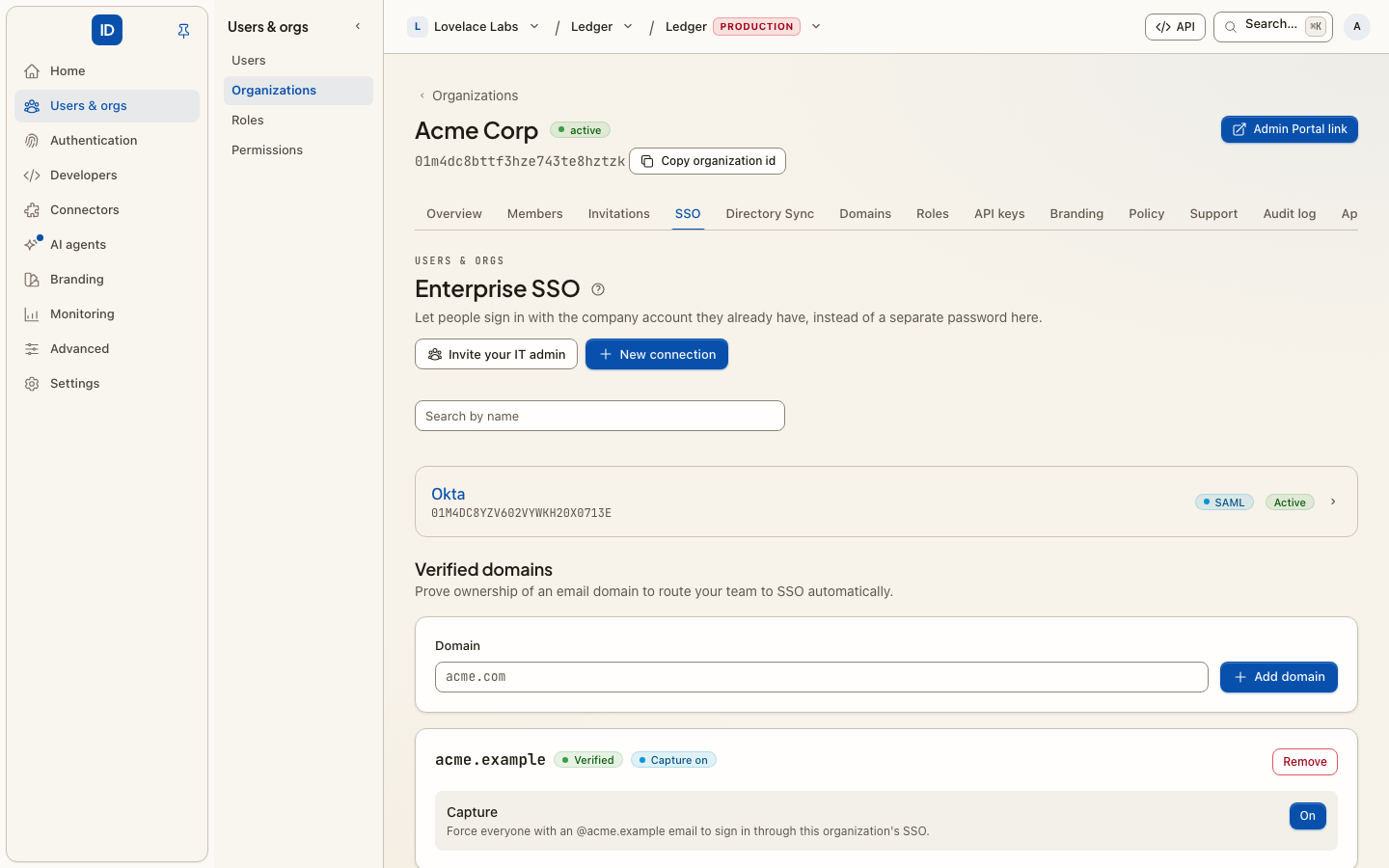1389x868 pixels.
Task: Click the ID logo icon
Action: coord(107,30)
